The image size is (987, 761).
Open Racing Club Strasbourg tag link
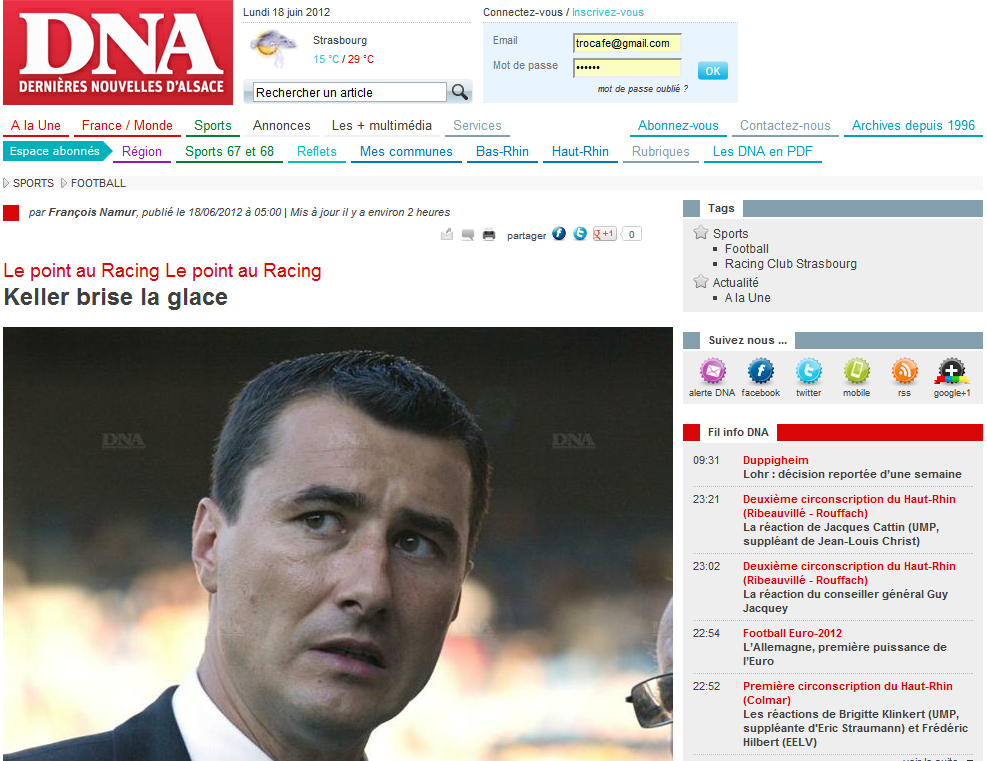tap(790, 264)
